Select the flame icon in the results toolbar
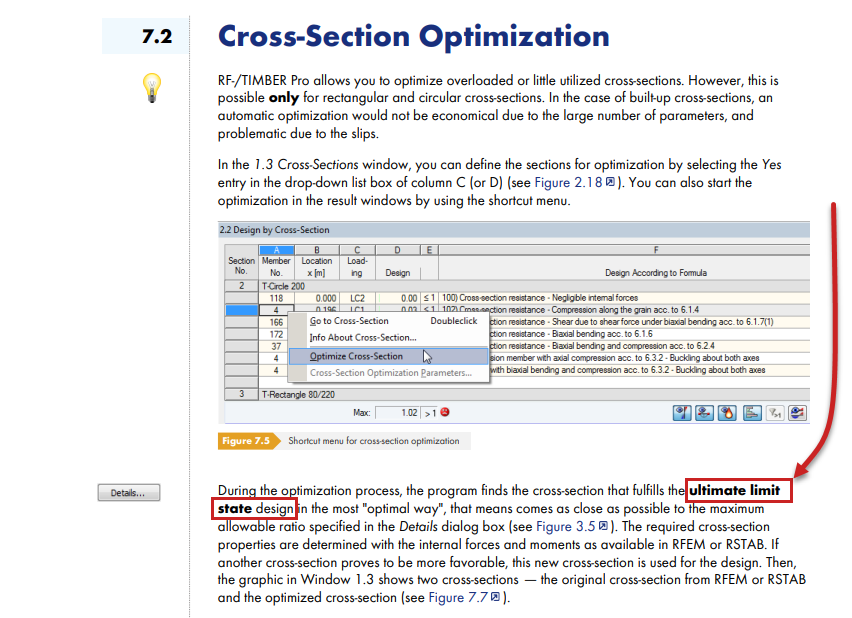The width and height of the screenshot is (852, 618). coord(726,412)
